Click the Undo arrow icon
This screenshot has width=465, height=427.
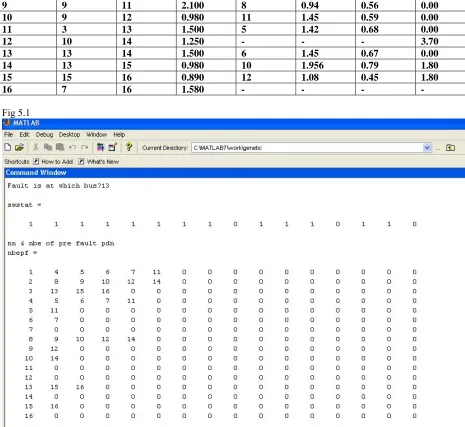coord(72,147)
